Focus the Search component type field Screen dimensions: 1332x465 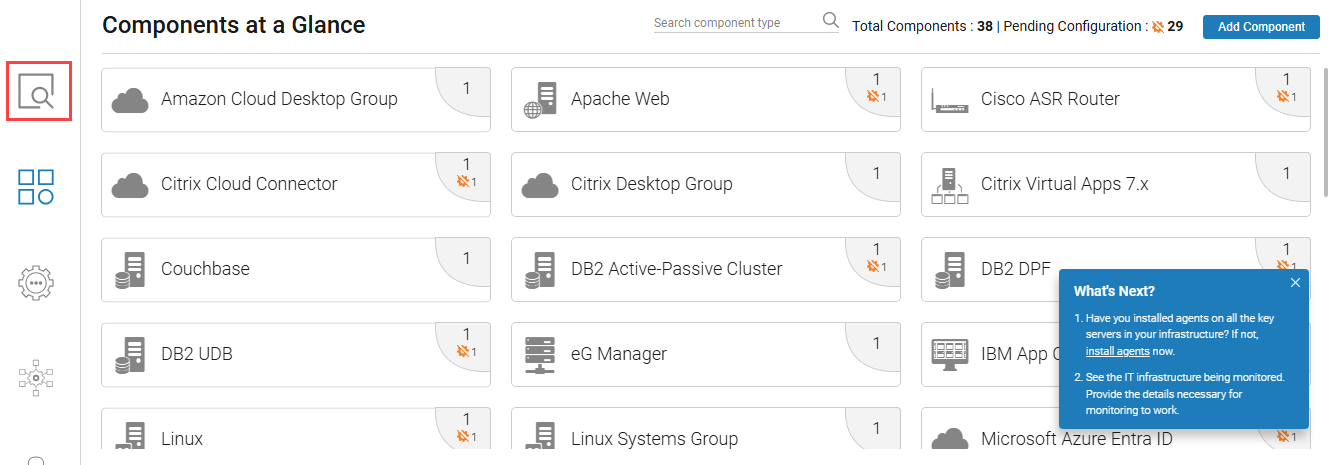click(x=735, y=23)
